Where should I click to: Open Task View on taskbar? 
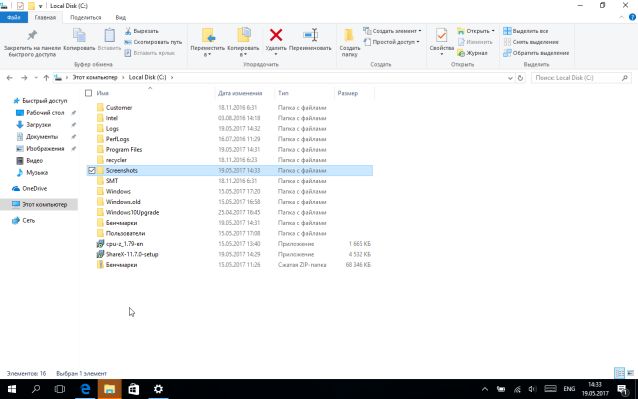coord(60,389)
